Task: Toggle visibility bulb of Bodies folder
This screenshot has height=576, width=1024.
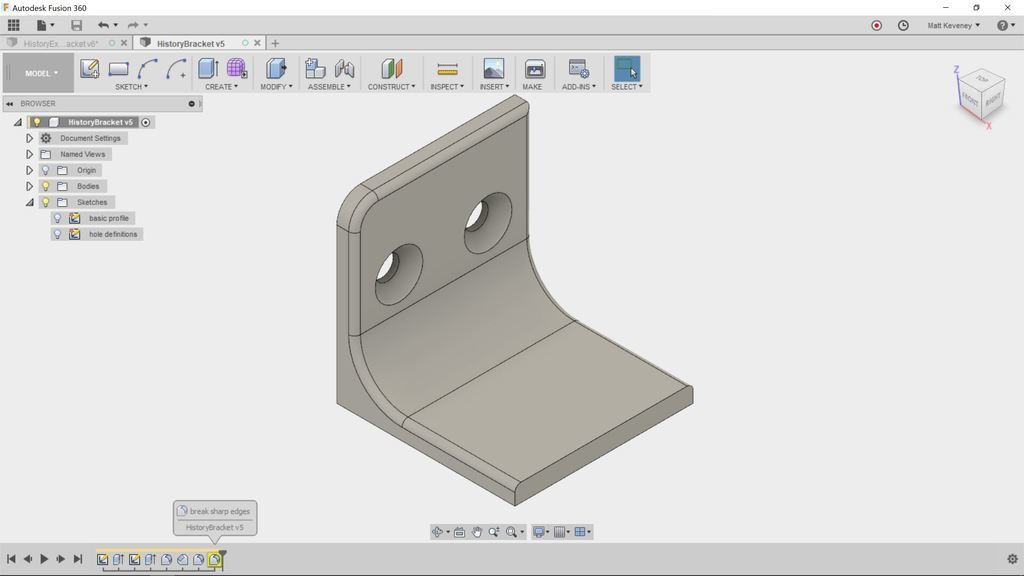Action: click(45, 186)
